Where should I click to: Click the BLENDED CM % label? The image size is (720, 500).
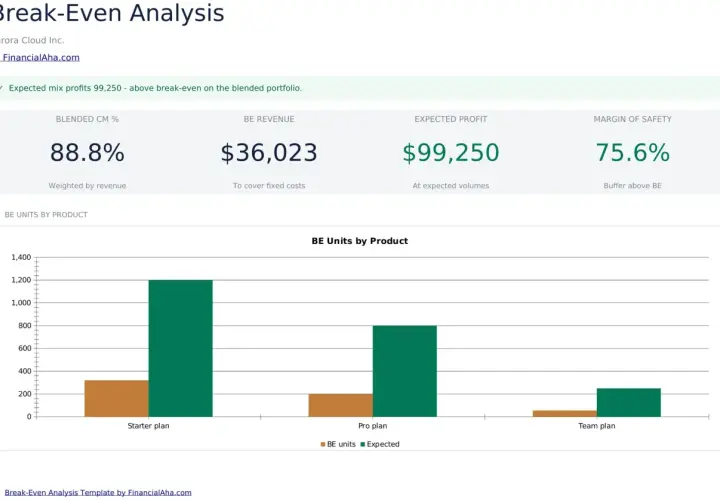[87, 119]
